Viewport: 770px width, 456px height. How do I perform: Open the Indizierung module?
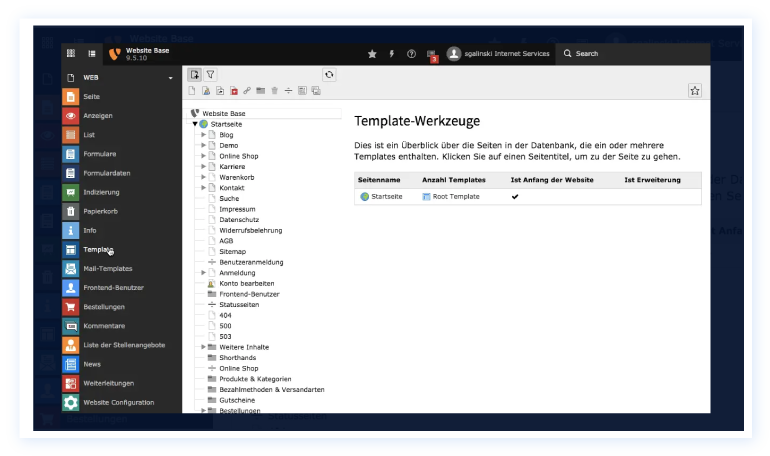(x=120, y=192)
